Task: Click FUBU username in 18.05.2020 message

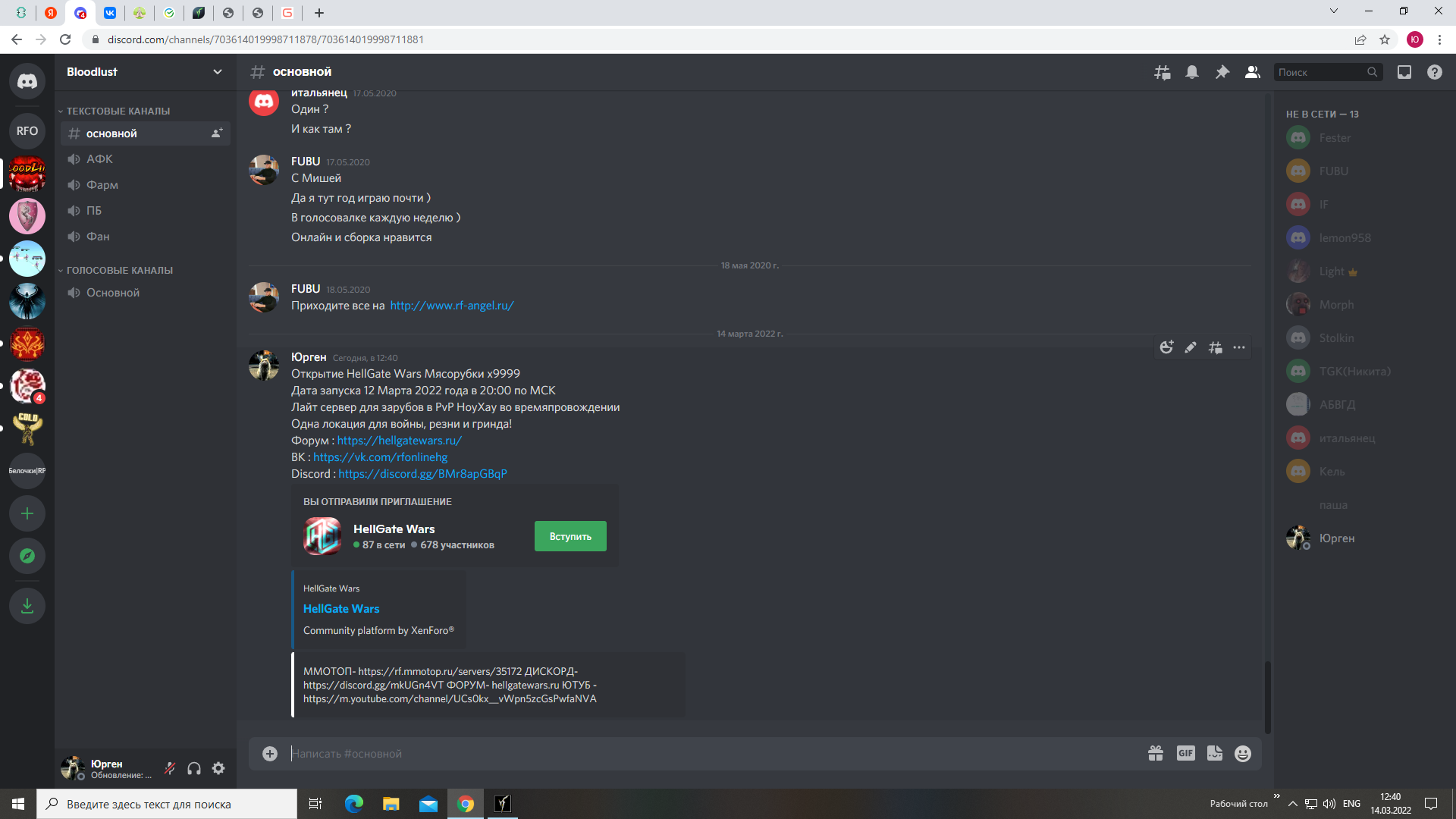Action: (x=306, y=289)
